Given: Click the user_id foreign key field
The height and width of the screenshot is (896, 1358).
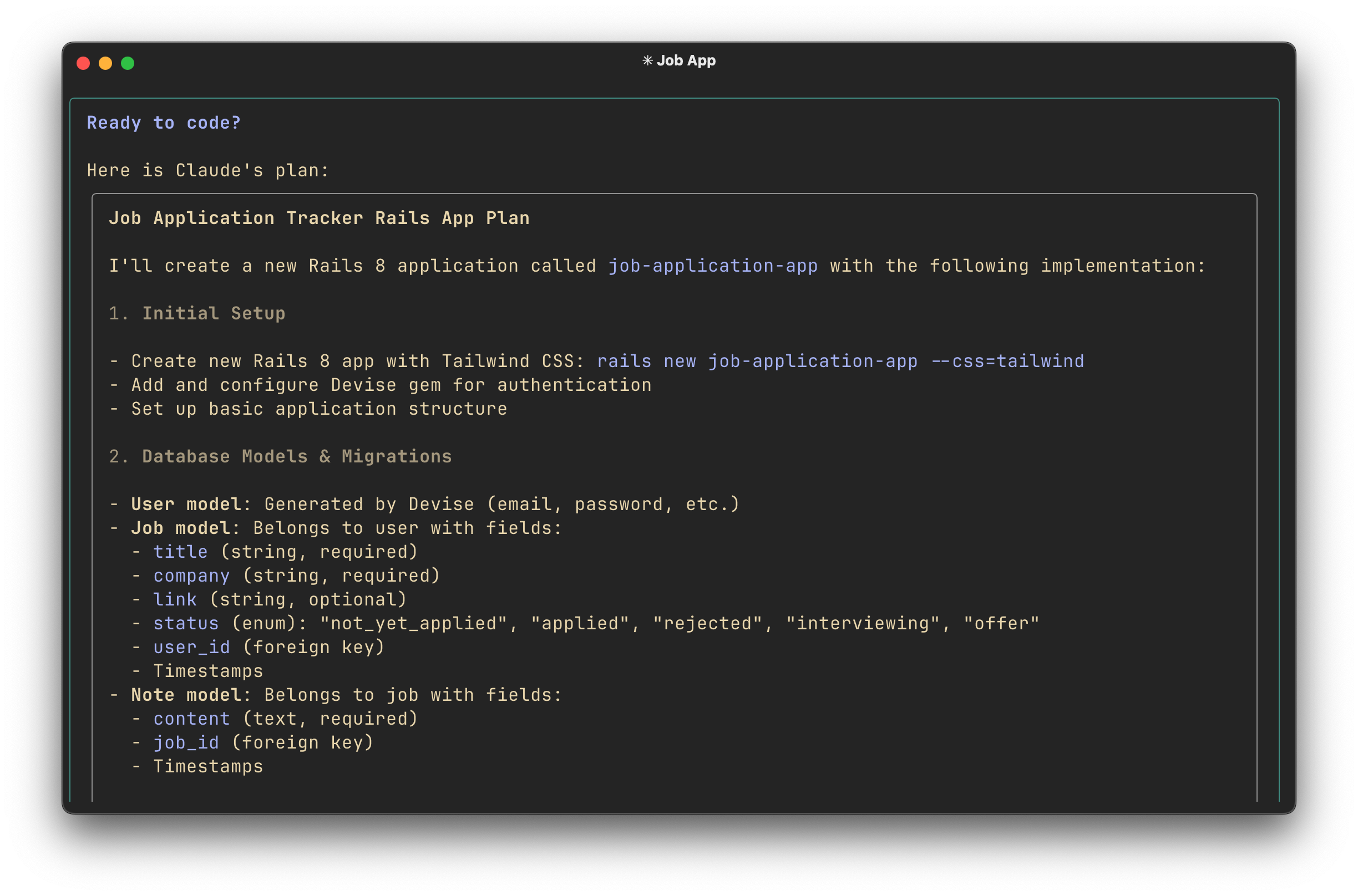Looking at the screenshot, I should [x=191, y=648].
